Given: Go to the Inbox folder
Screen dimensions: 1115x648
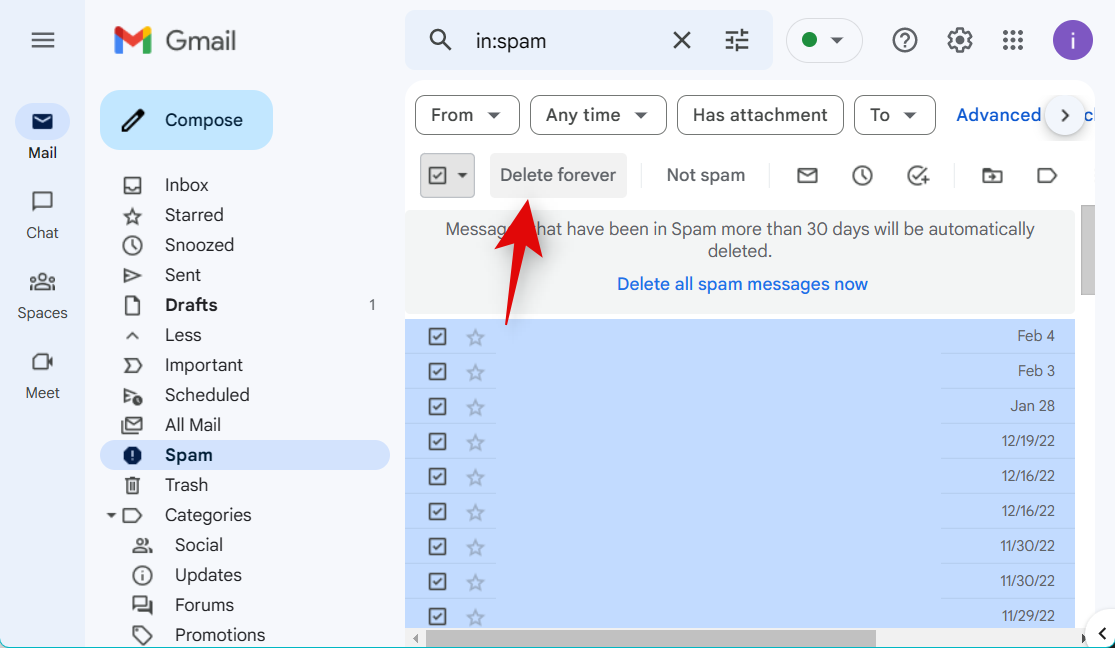Looking at the screenshot, I should pos(186,185).
